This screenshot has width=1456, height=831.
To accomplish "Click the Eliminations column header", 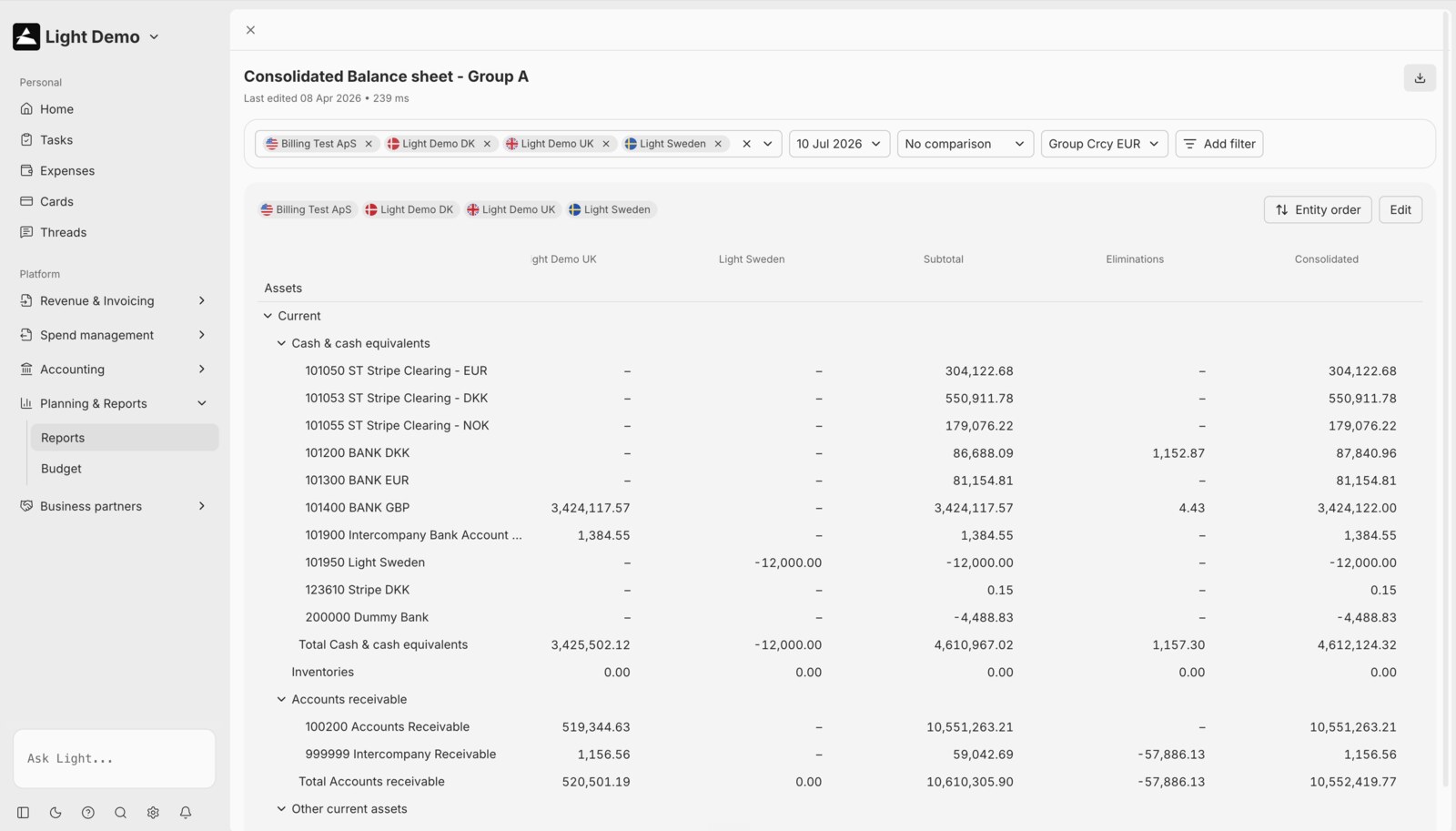I will coord(1135,259).
